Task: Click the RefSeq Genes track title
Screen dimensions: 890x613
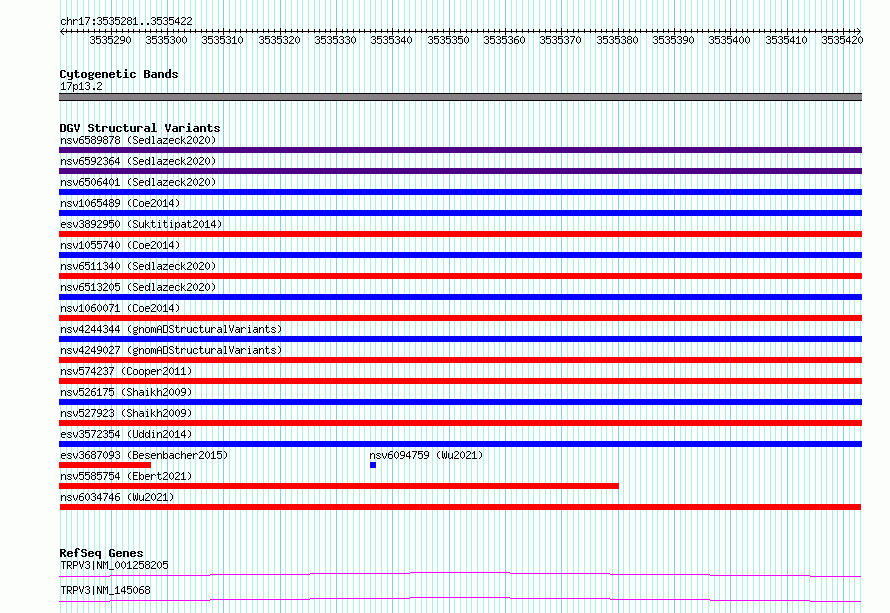Action: [x=101, y=553]
